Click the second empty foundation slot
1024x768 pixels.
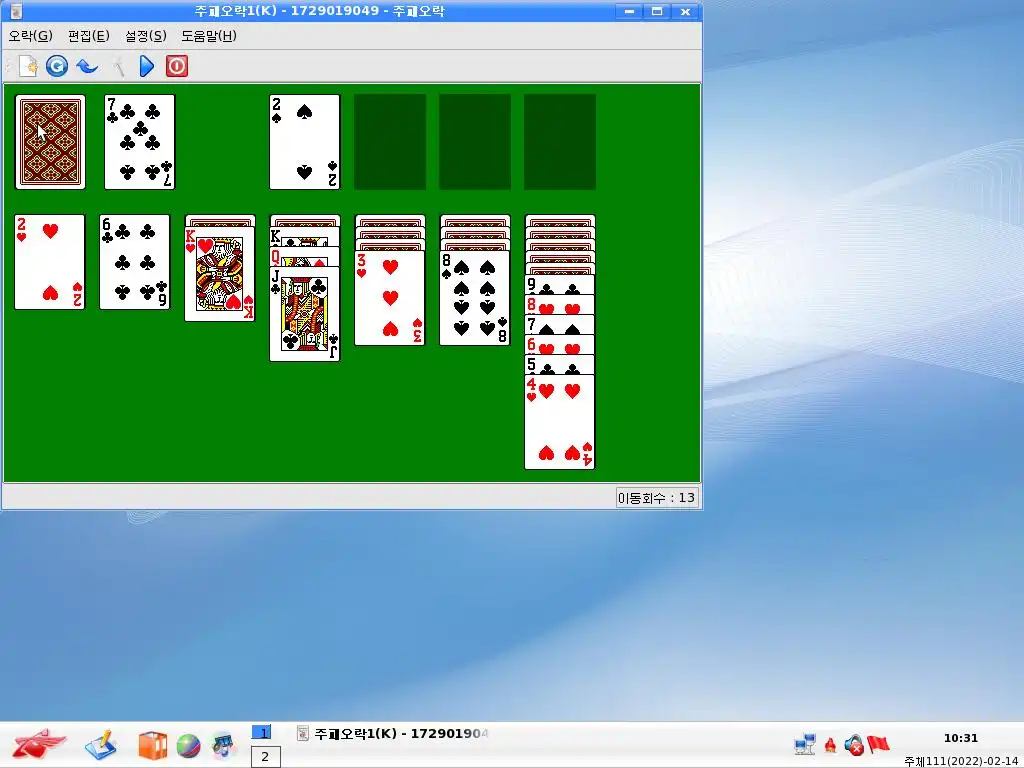[390, 142]
